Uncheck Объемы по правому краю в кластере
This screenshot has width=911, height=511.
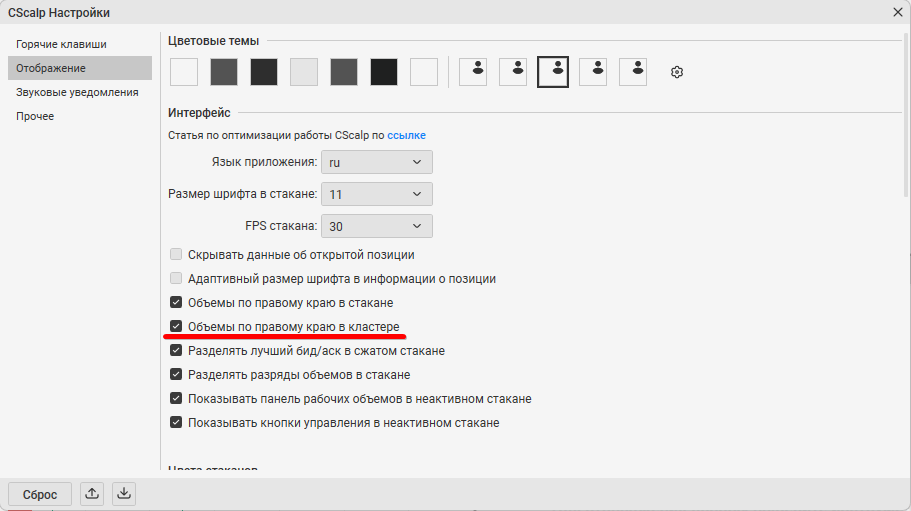click(176, 326)
